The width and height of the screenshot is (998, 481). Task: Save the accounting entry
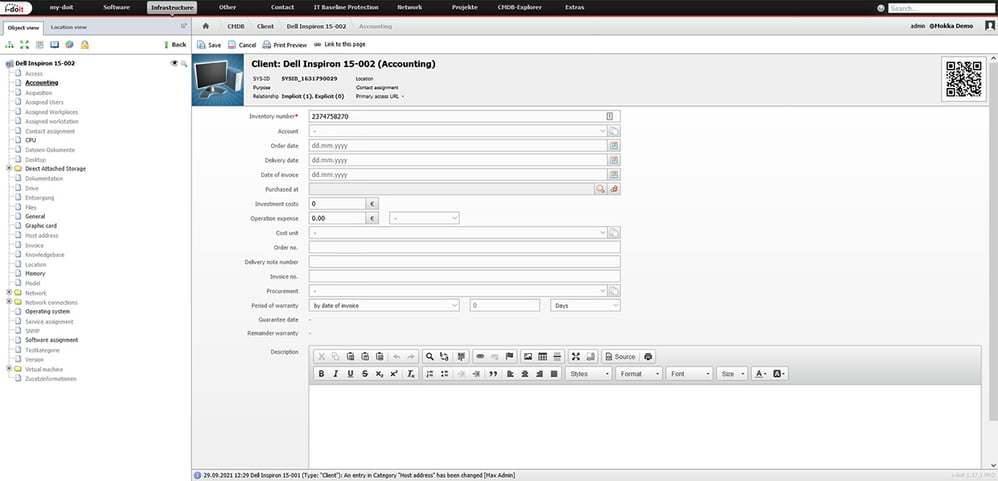coord(209,45)
